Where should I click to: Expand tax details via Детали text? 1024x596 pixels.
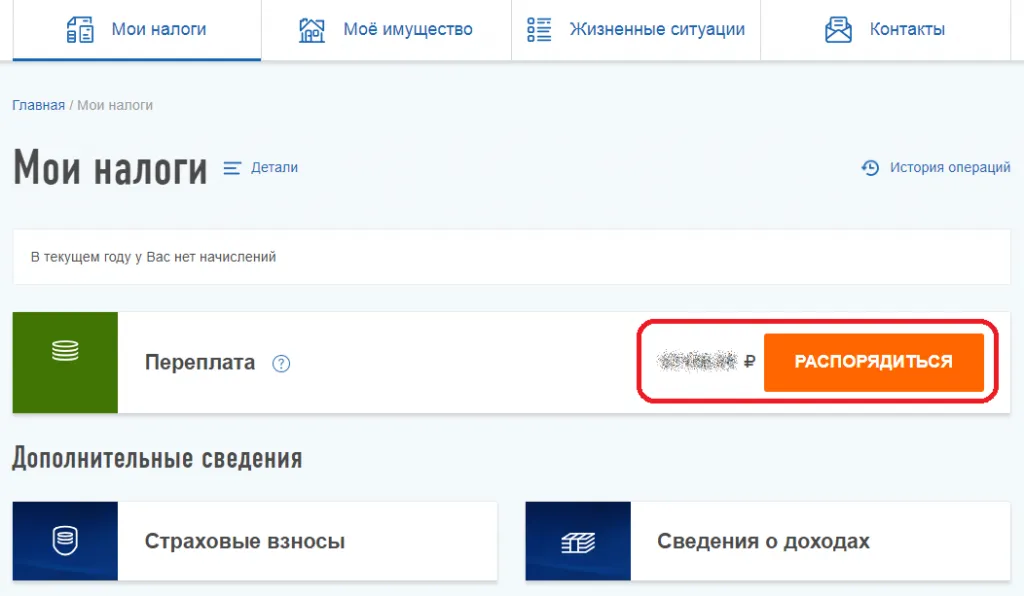click(x=274, y=168)
